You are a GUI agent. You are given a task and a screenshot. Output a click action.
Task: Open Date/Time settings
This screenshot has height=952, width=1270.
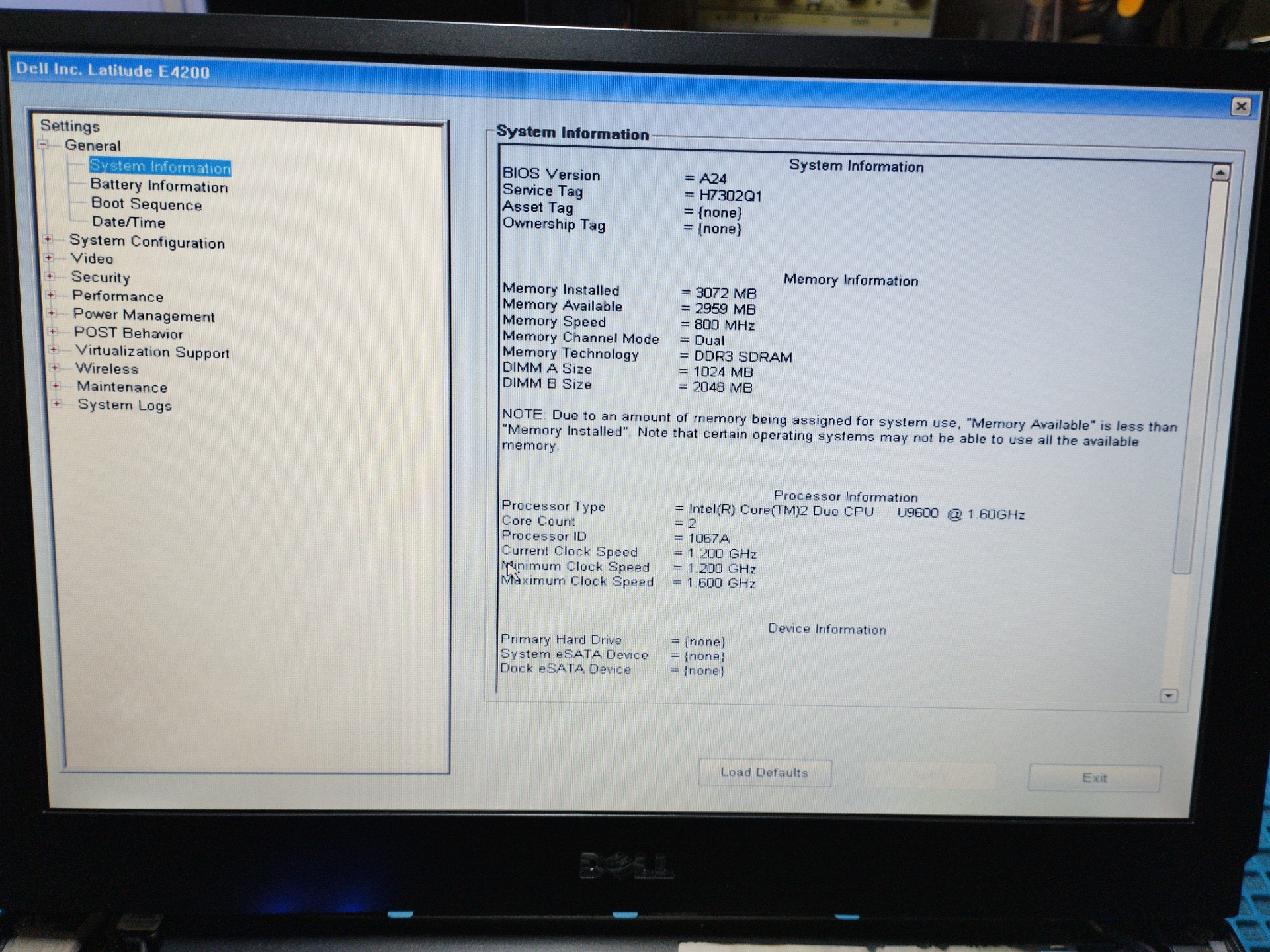tap(128, 222)
